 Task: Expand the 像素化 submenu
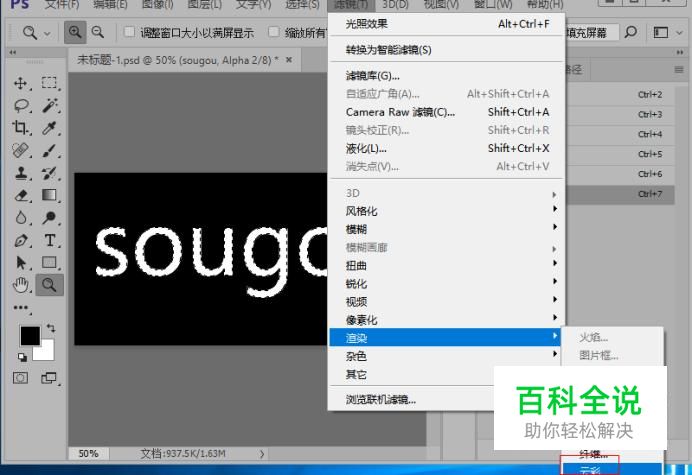point(447,320)
